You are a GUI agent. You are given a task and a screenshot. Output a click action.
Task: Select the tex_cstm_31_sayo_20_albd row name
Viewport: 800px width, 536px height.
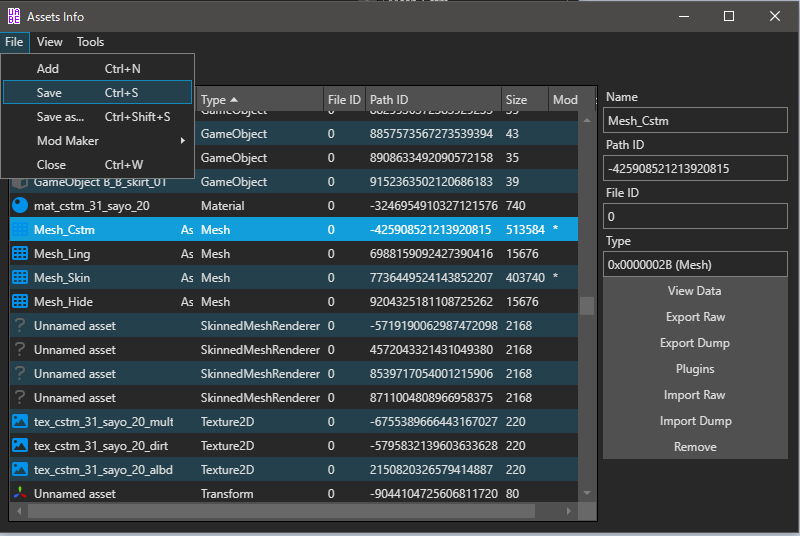point(103,470)
